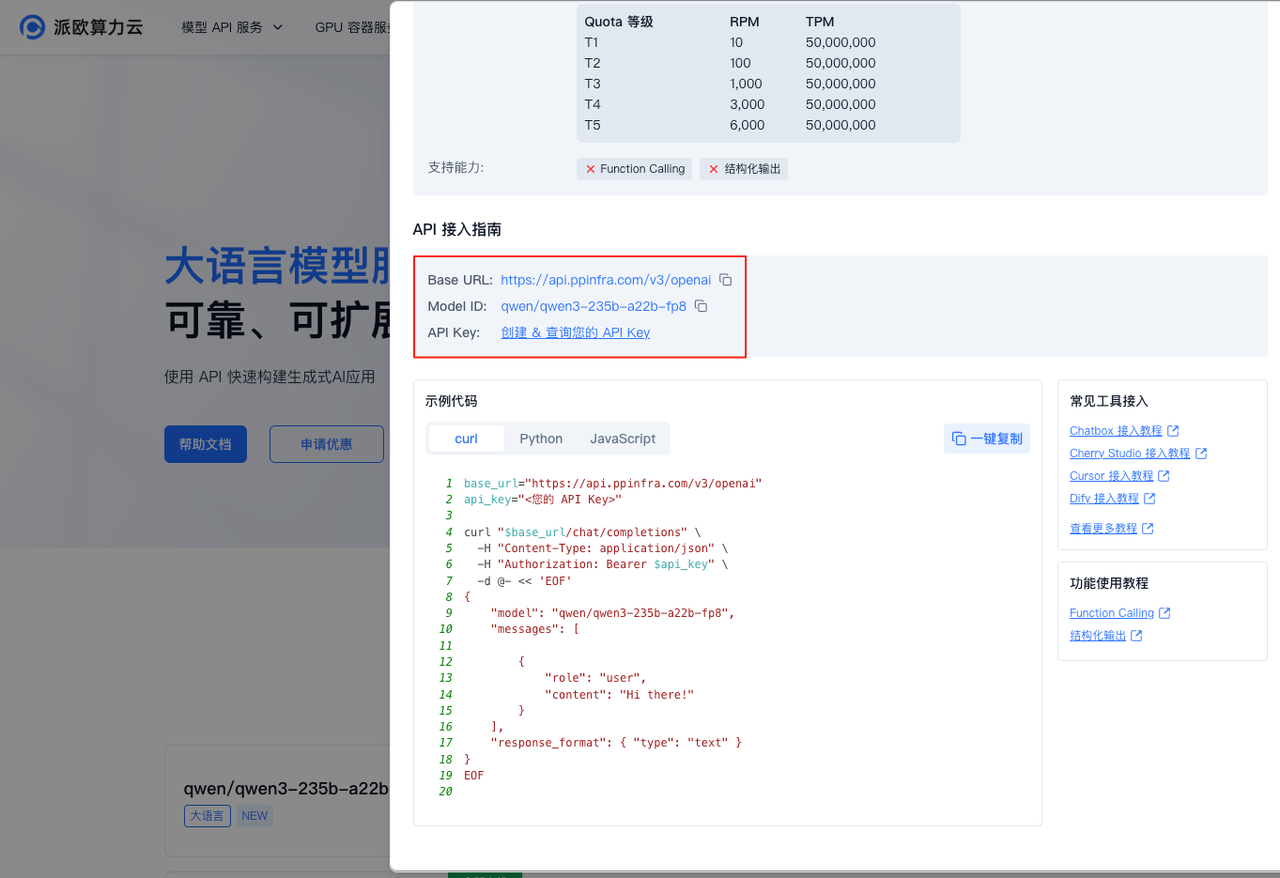Open the Function Calling tutorial link
Screen dimensions: 1280x878
click(x=1112, y=613)
